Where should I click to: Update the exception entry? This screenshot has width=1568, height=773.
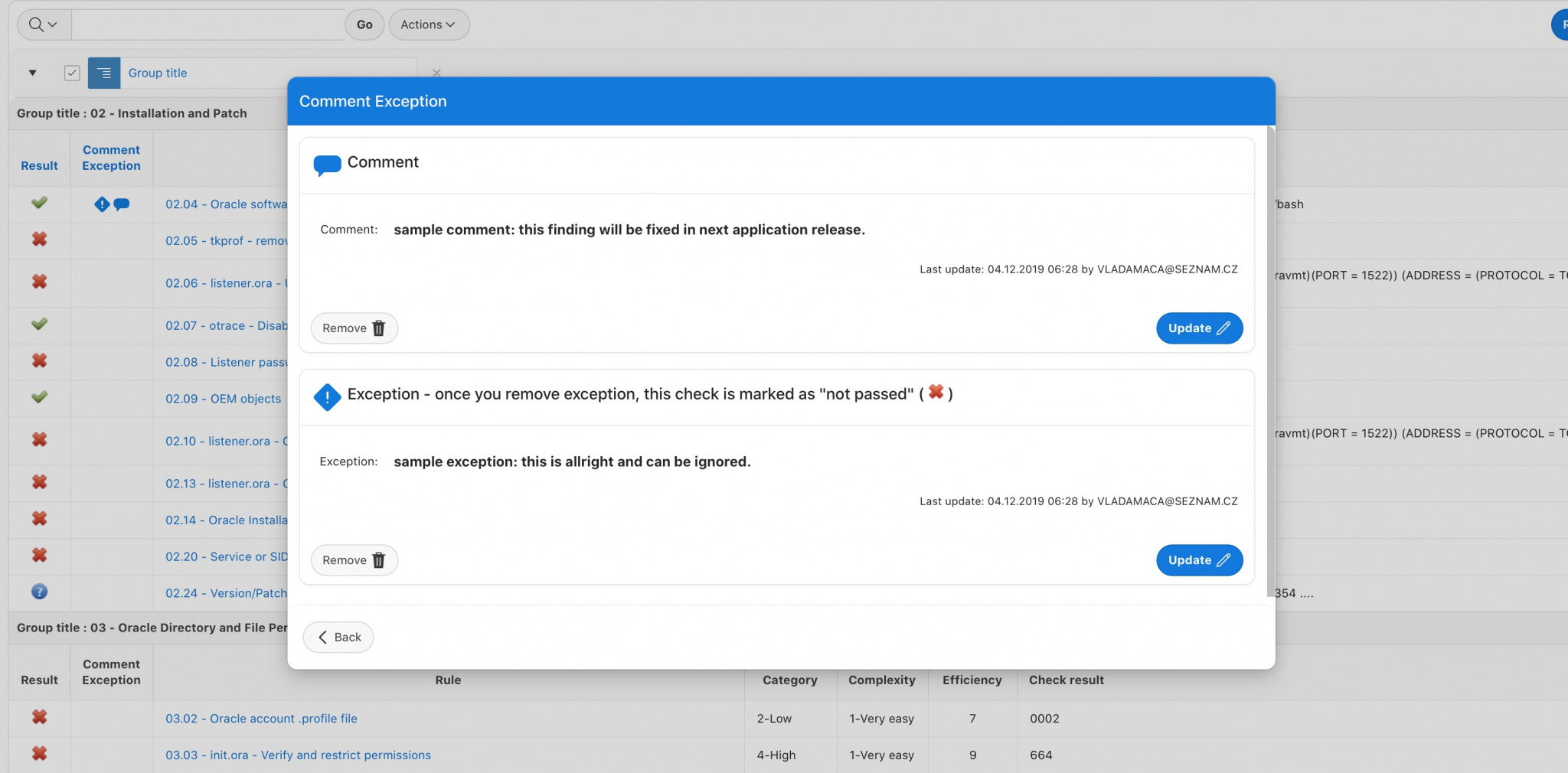click(x=1199, y=560)
